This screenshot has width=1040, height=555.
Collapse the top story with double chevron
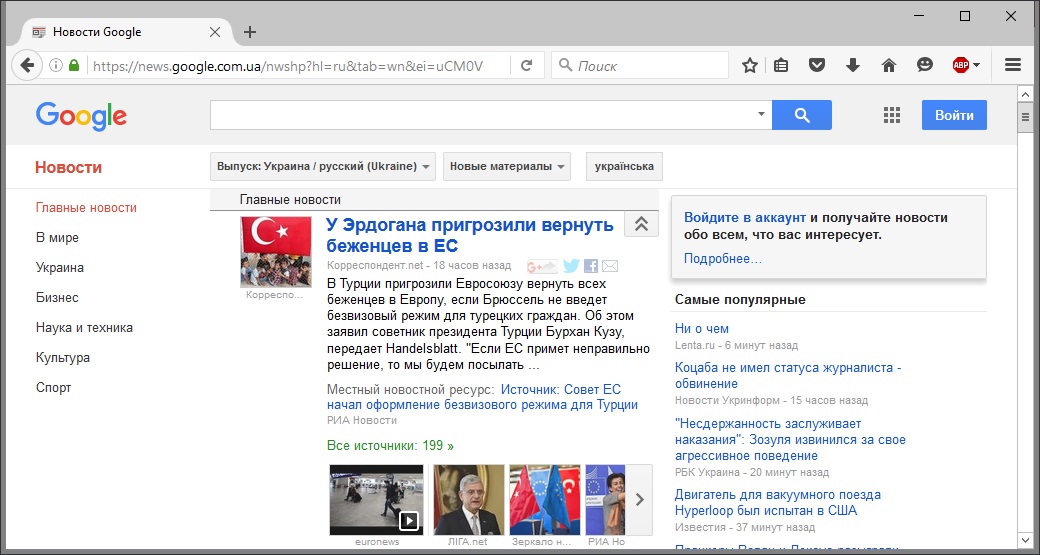point(641,225)
